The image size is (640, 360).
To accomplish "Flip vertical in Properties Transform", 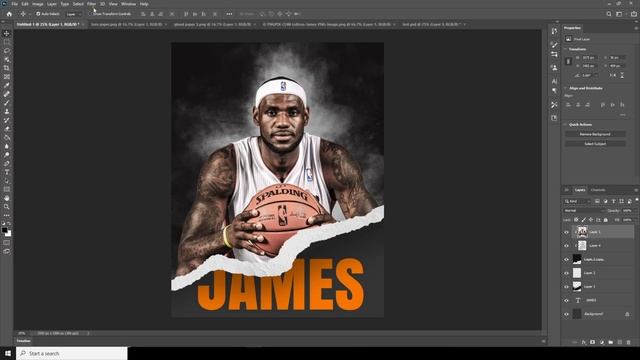I will 622,76.
